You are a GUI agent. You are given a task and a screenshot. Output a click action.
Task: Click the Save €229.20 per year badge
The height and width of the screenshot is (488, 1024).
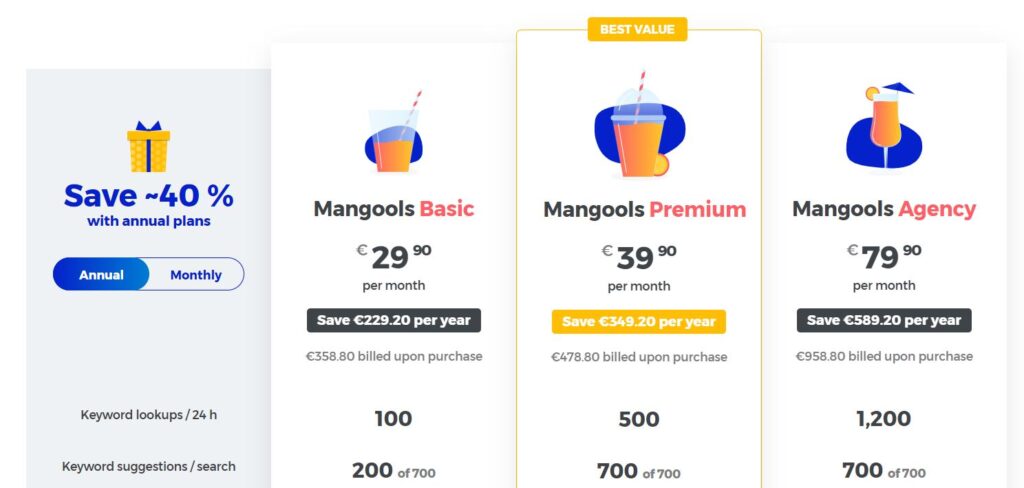393,320
